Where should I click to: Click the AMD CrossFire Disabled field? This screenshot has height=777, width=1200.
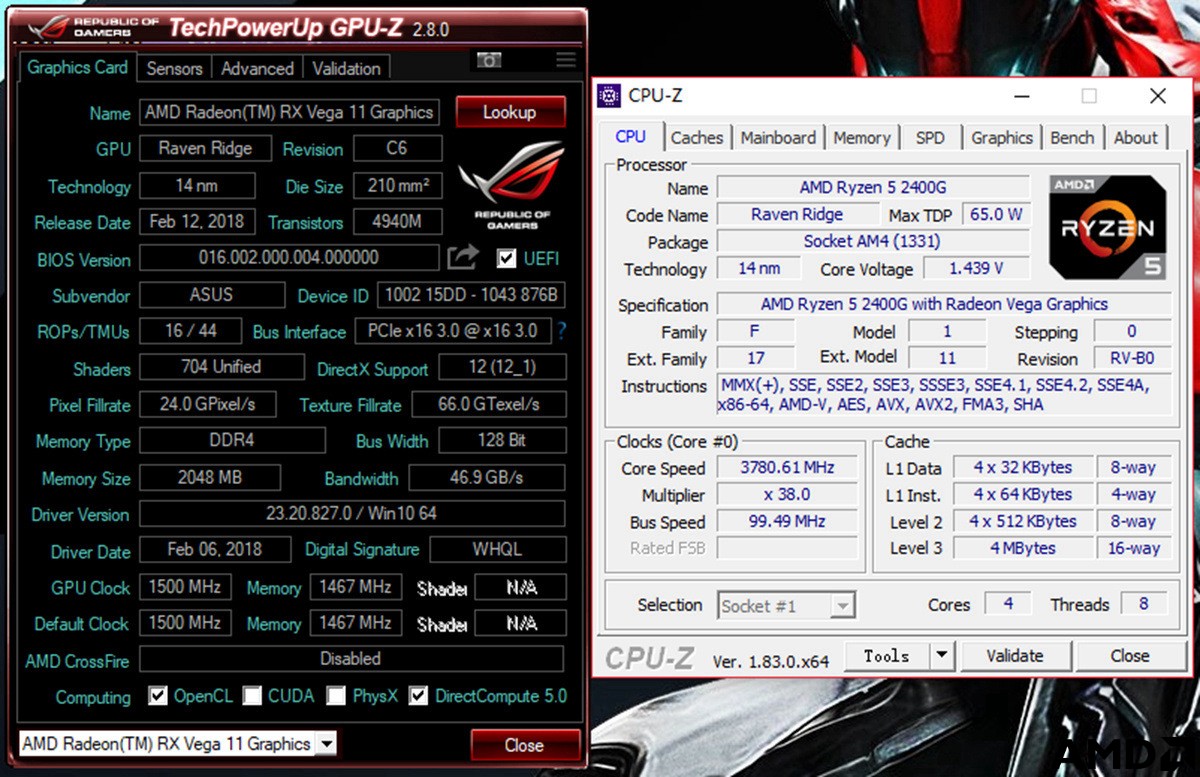tap(351, 659)
